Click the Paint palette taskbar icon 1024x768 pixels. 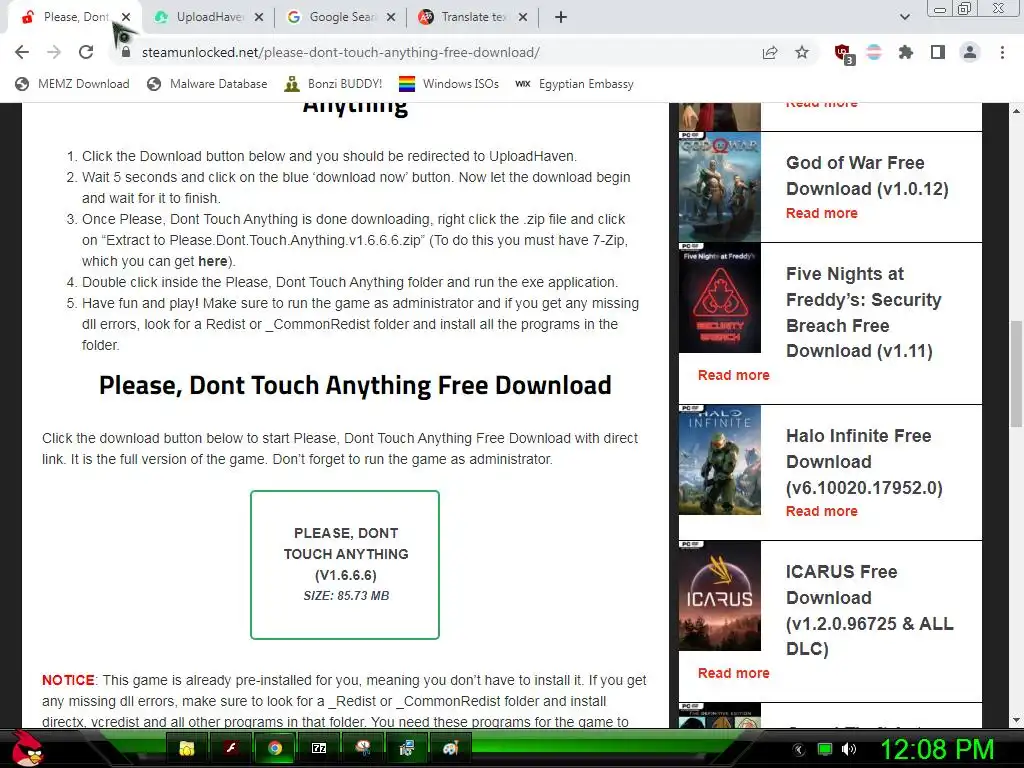click(x=450, y=748)
